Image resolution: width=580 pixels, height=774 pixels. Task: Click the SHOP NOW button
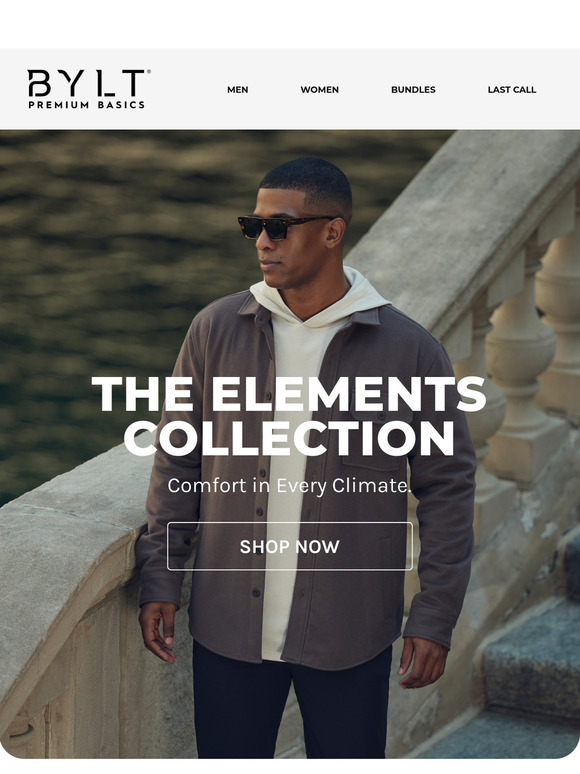(290, 546)
